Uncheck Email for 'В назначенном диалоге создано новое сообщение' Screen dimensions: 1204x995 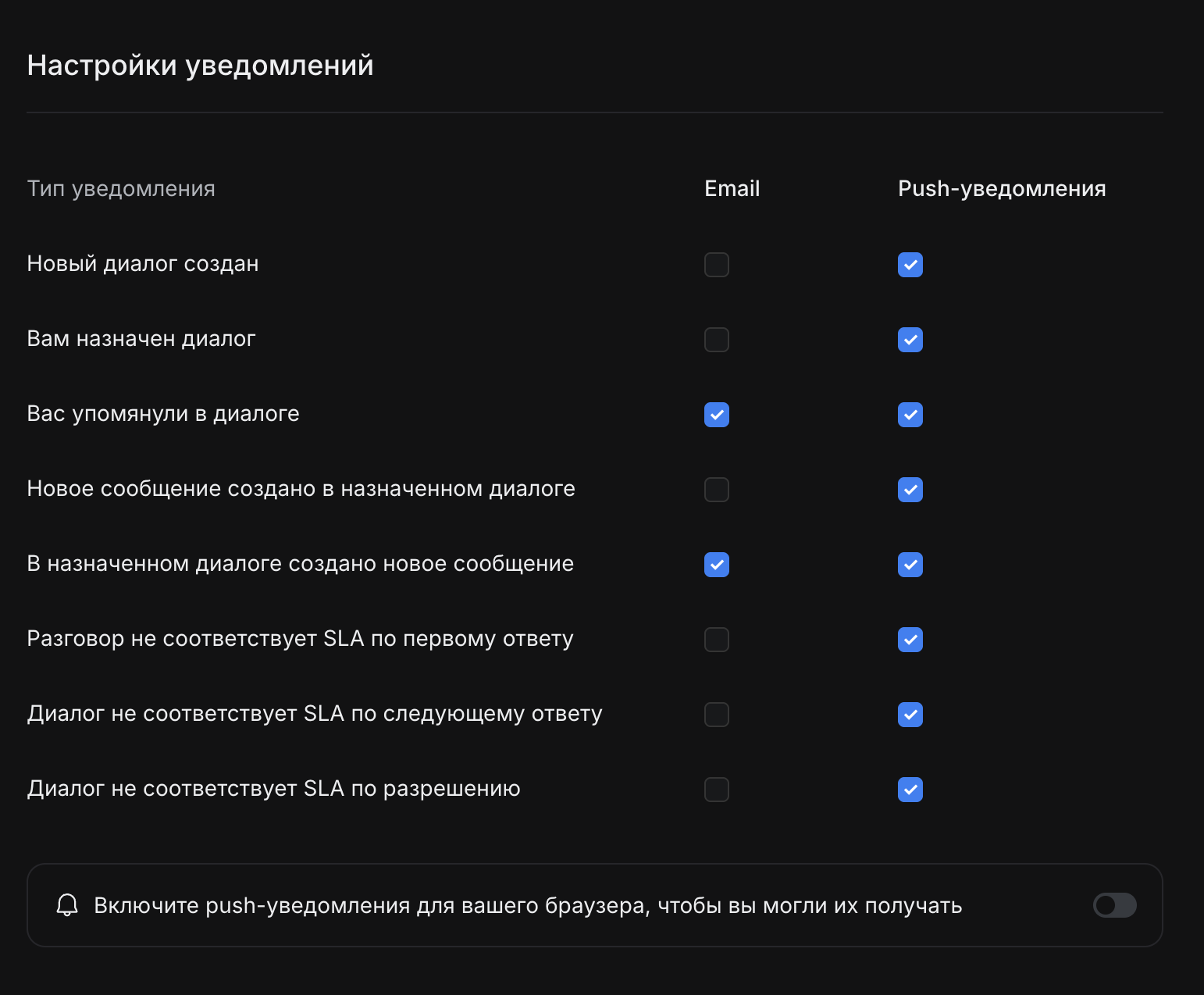tap(716, 565)
